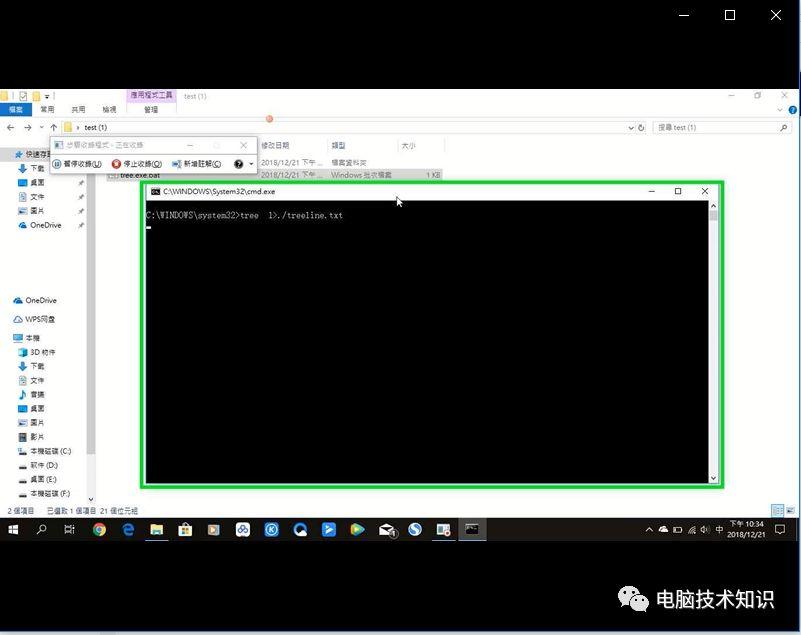Image resolution: width=801 pixels, height=635 pixels.
Task: Open 本機磁碟 (C:) drive
Action: coord(45,451)
